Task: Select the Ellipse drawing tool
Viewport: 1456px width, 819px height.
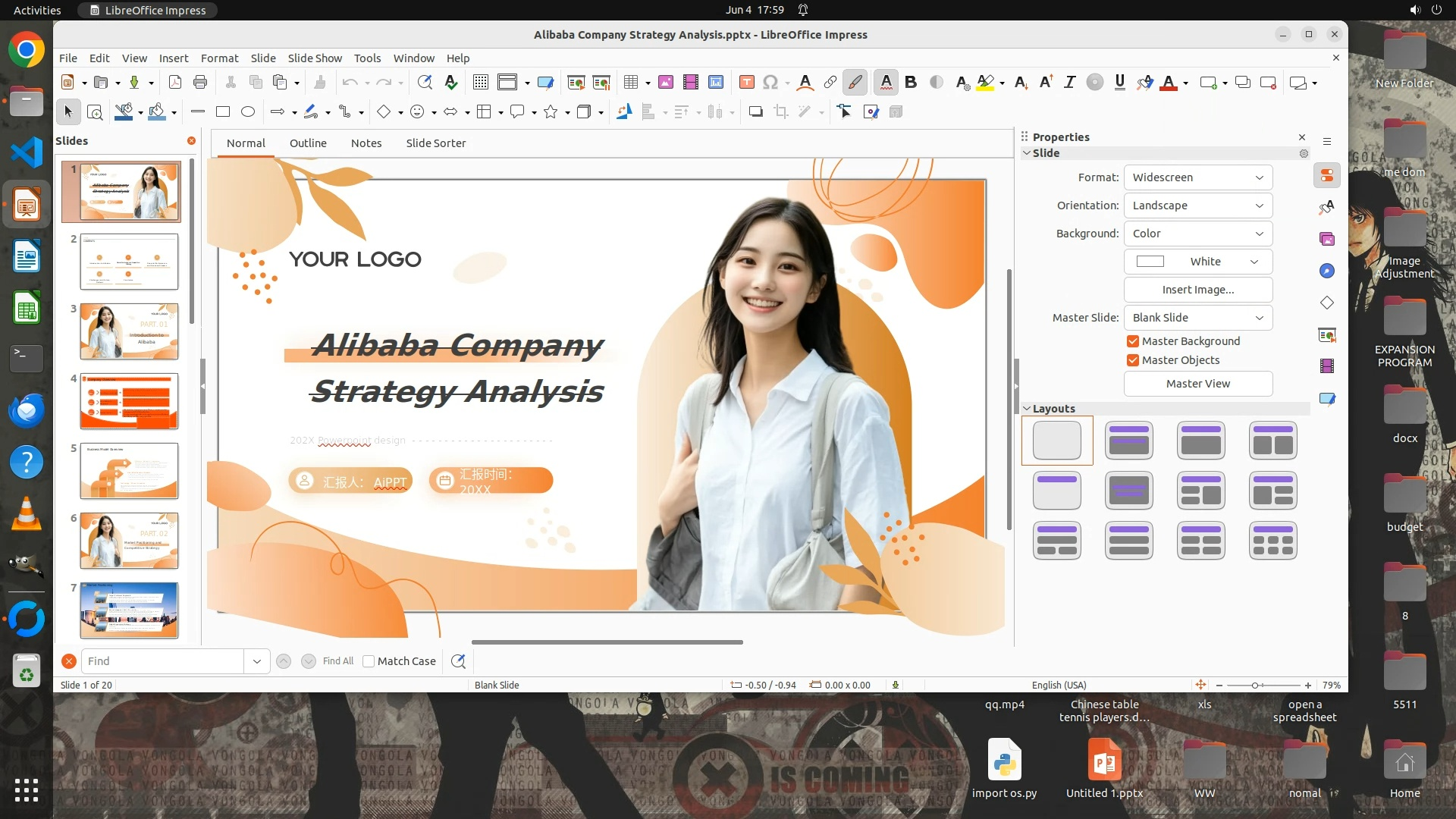Action: tap(247, 112)
